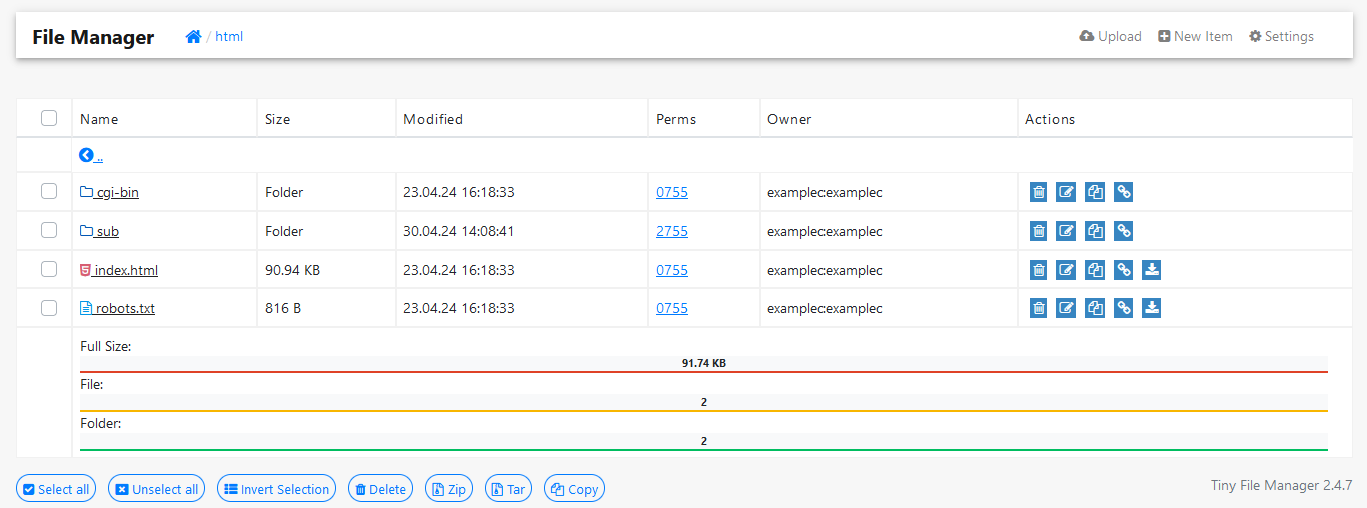Toggle the select-all checkbox in table header
This screenshot has width=1367, height=508.
coord(49,118)
